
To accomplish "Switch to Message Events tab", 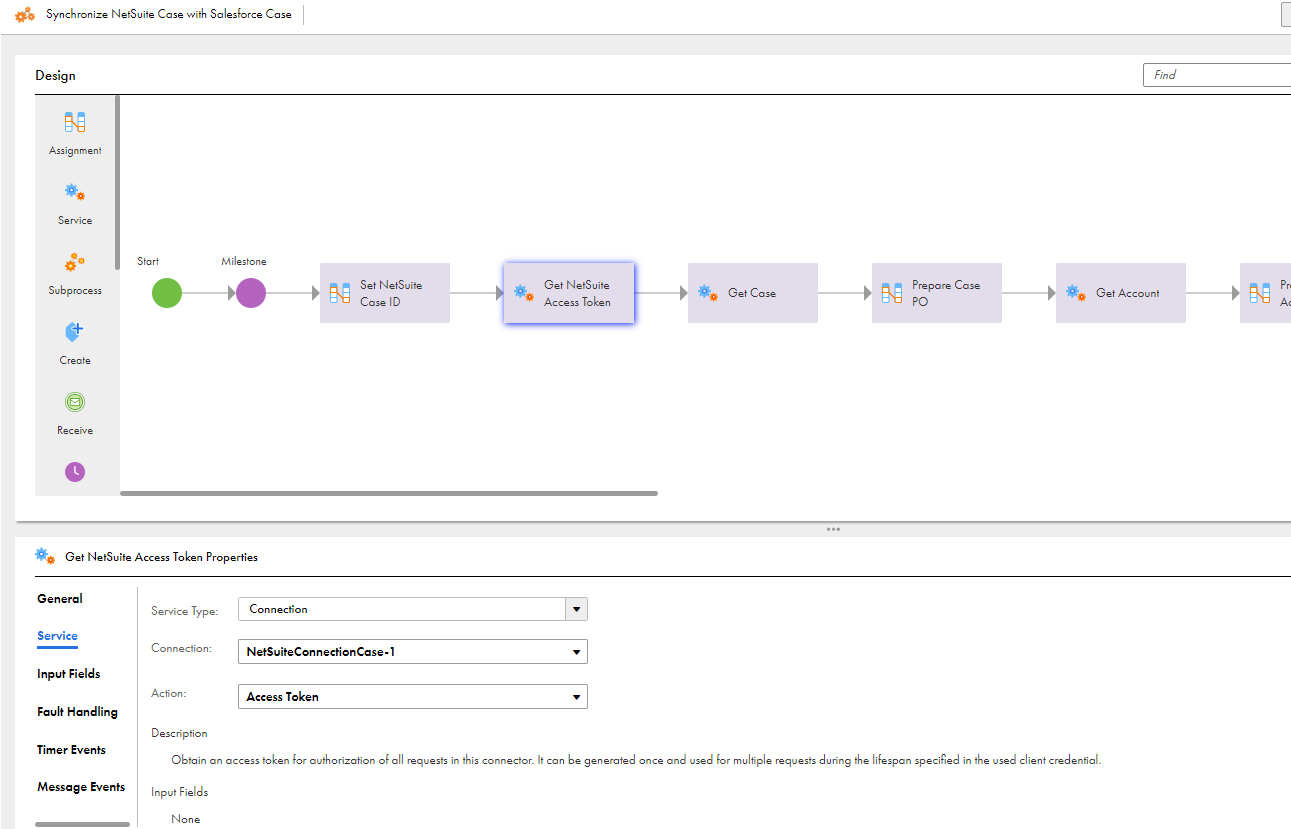I will pos(81,787).
